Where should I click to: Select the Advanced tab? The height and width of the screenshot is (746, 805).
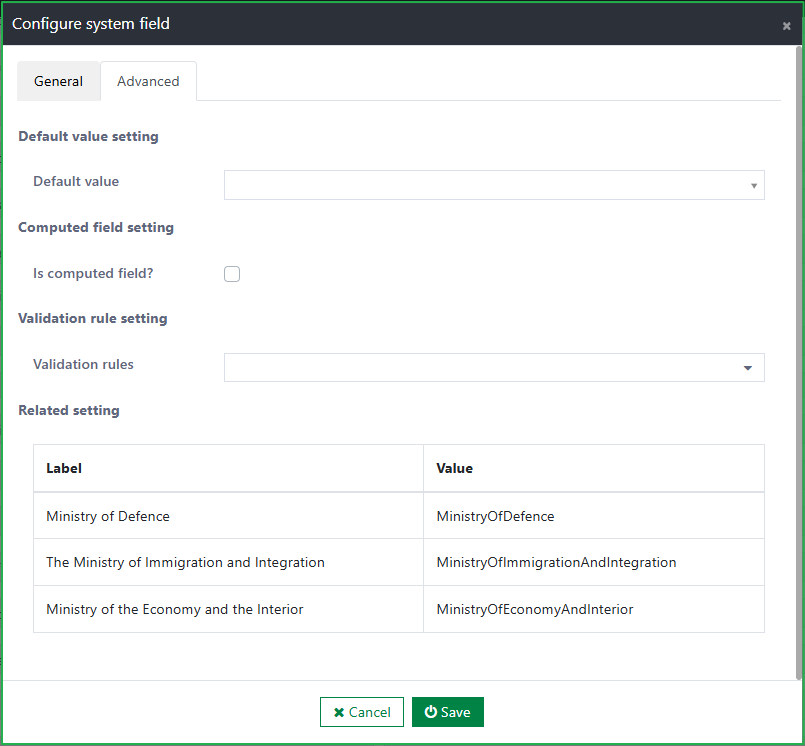coord(148,81)
